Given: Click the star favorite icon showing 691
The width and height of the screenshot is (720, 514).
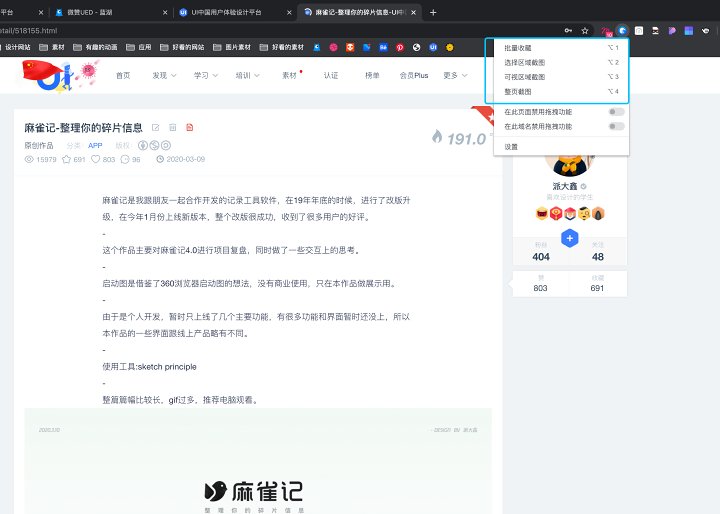Looking at the screenshot, I should pyautogui.click(x=67, y=159).
